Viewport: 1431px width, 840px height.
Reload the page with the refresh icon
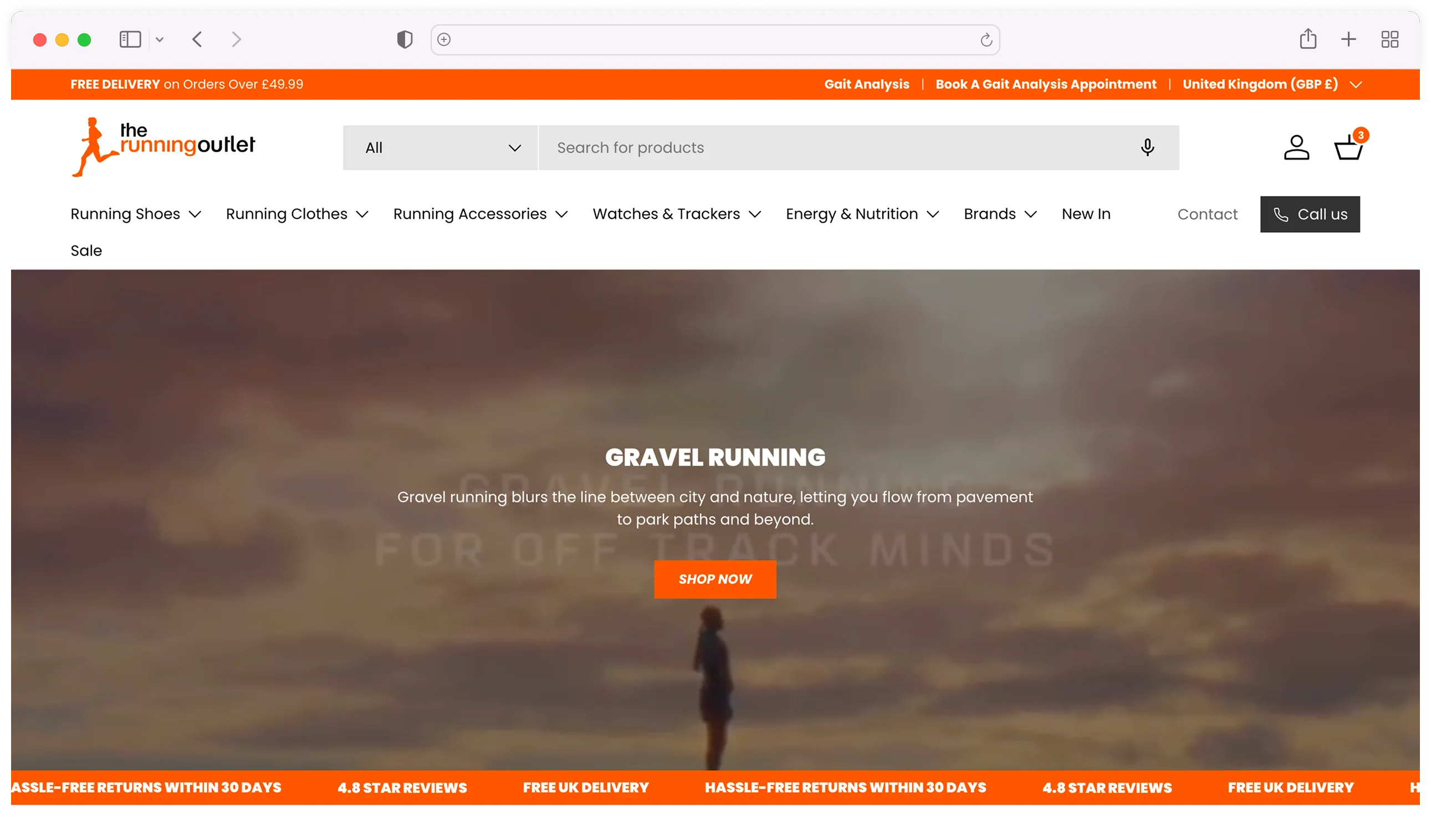coord(987,39)
